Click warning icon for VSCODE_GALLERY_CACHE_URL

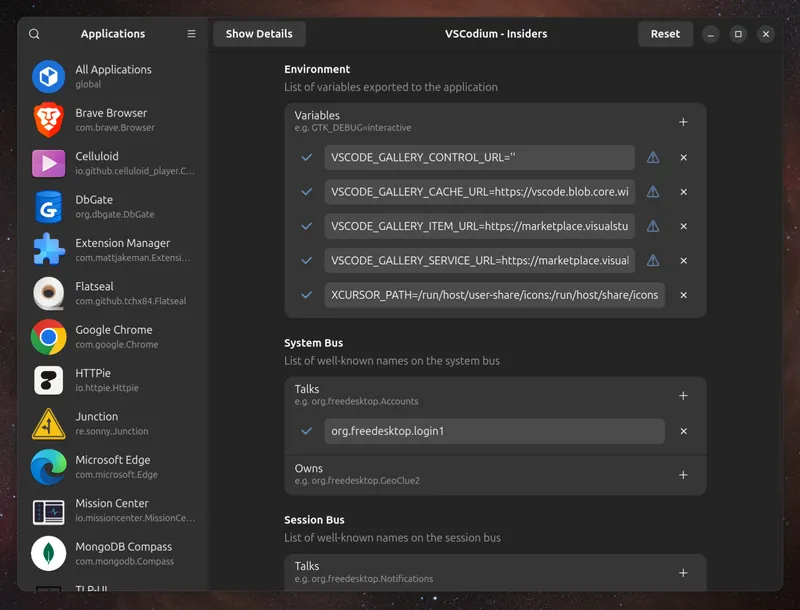coord(653,192)
